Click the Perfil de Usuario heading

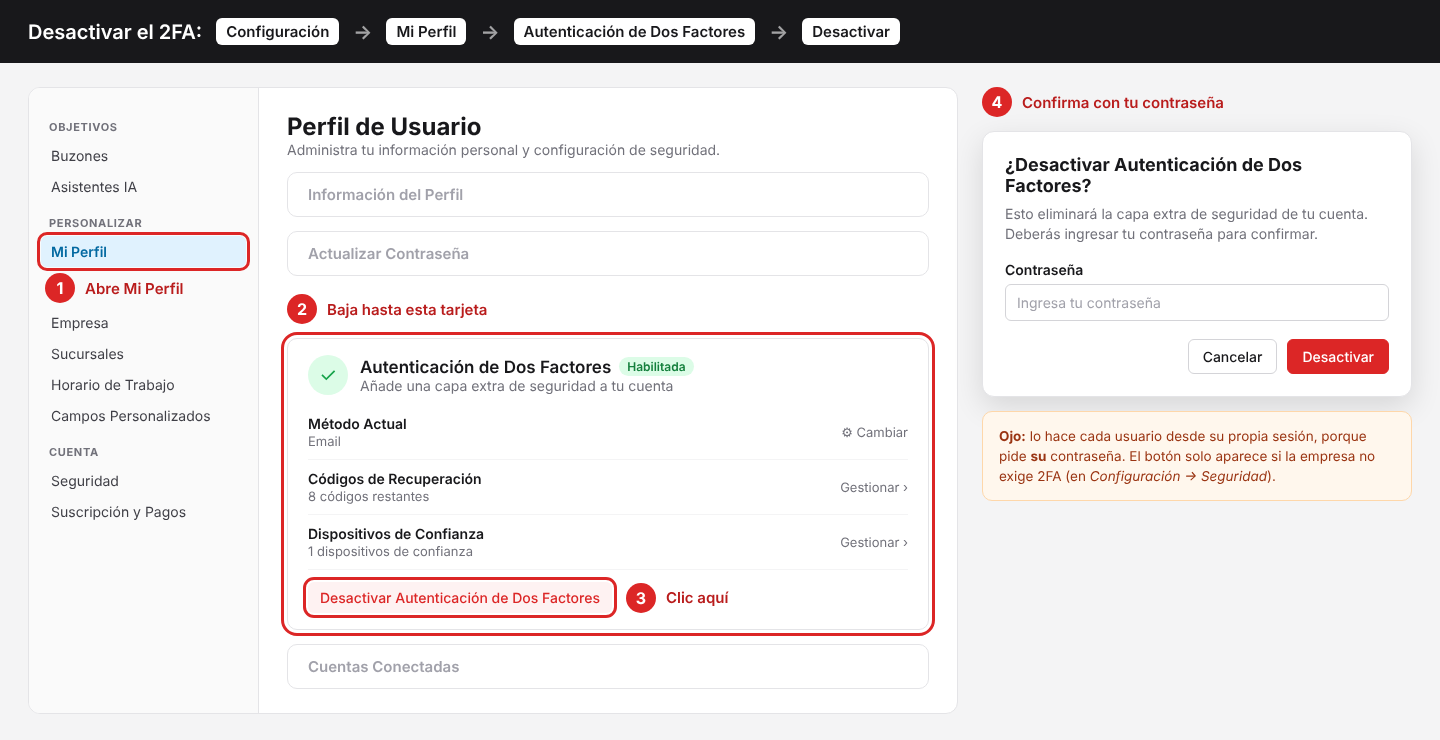(x=384, y=127)
